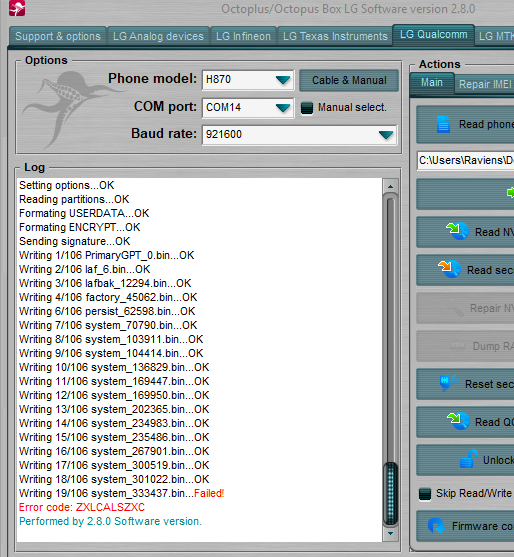This screenshot has width=514, height=557.
Task: Click 'Setting options...OK' log line
Action: 67,185
